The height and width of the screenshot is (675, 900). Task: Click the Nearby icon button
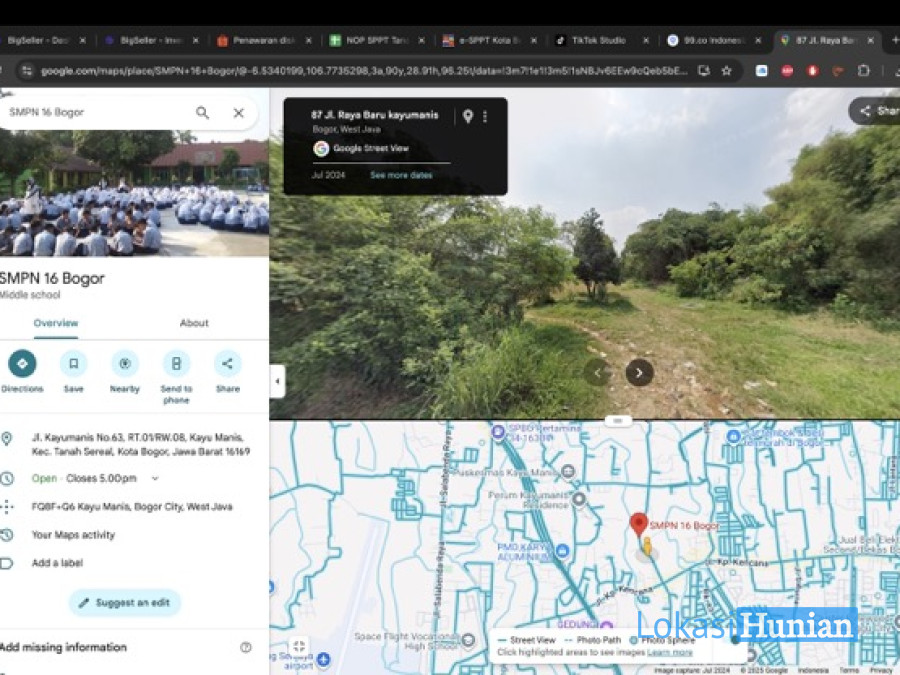click(125, 363)
